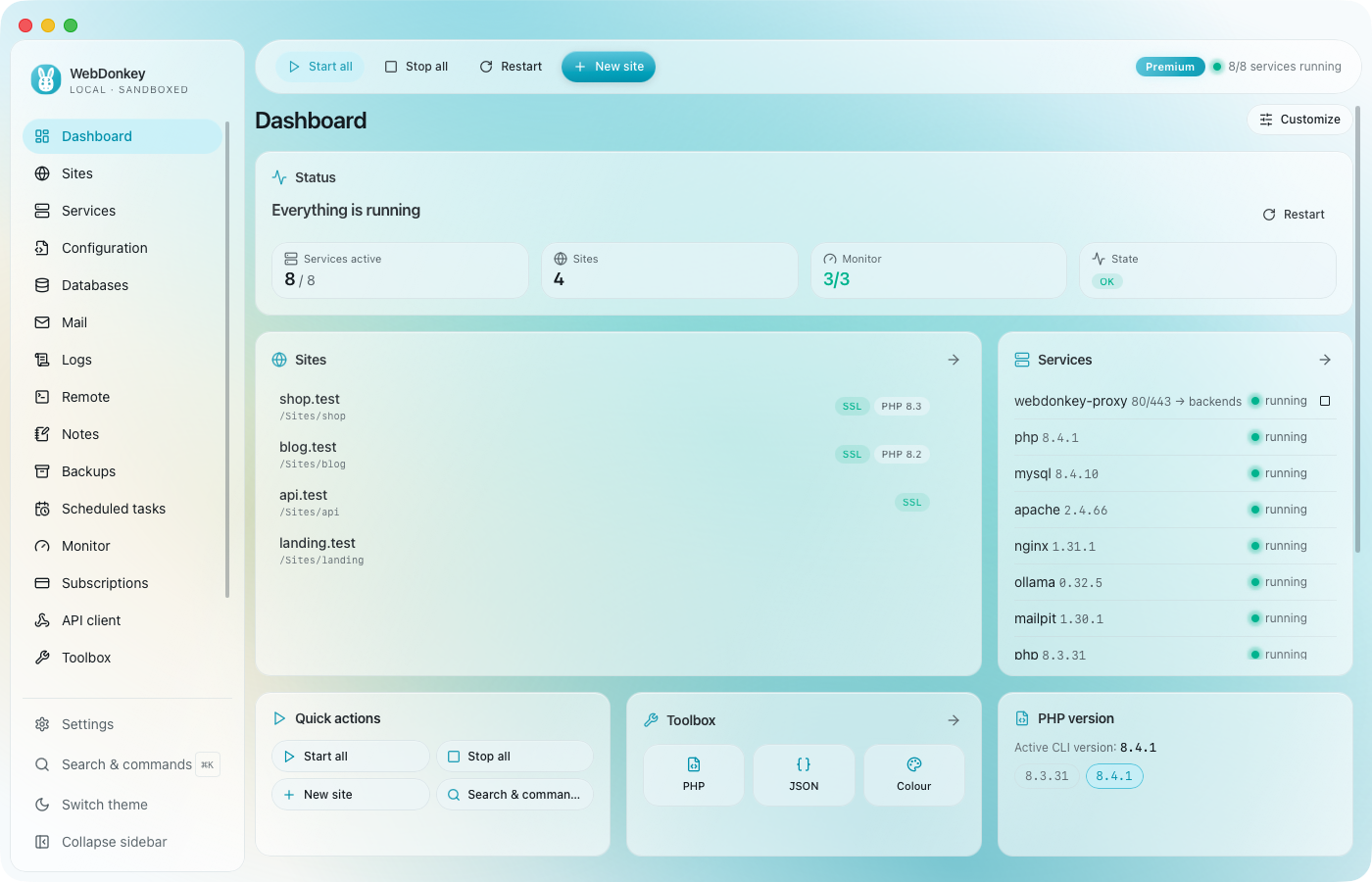Open the api.test site row

coord(605,503)
